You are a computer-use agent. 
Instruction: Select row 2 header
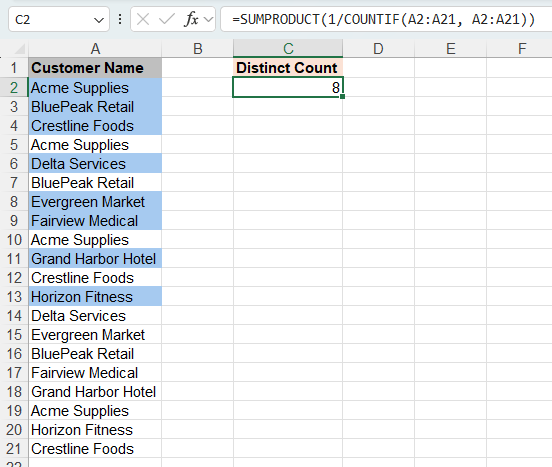tap(14, 88)
